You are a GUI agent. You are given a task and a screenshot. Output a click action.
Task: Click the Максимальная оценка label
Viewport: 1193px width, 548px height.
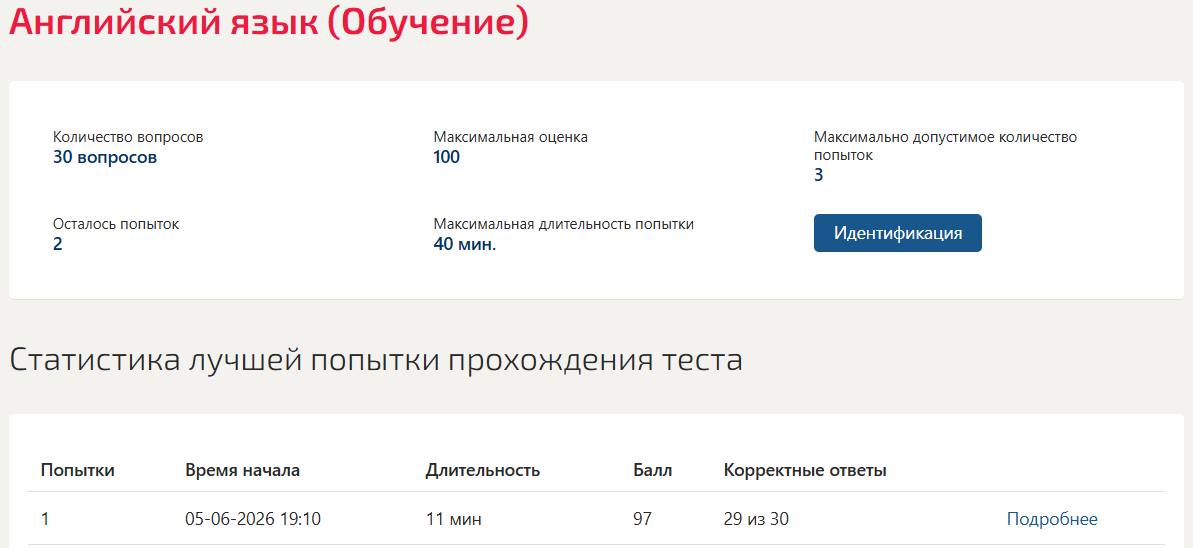click(x=511, y=138)
